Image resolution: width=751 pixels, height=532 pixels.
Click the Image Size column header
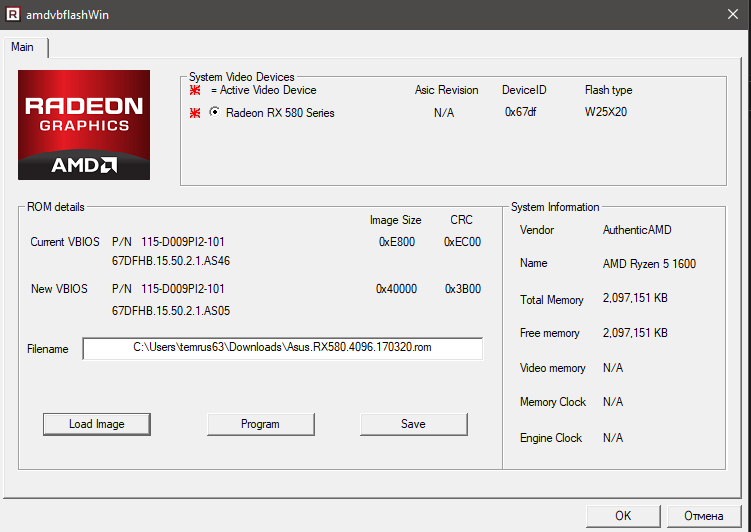[396, 220]
